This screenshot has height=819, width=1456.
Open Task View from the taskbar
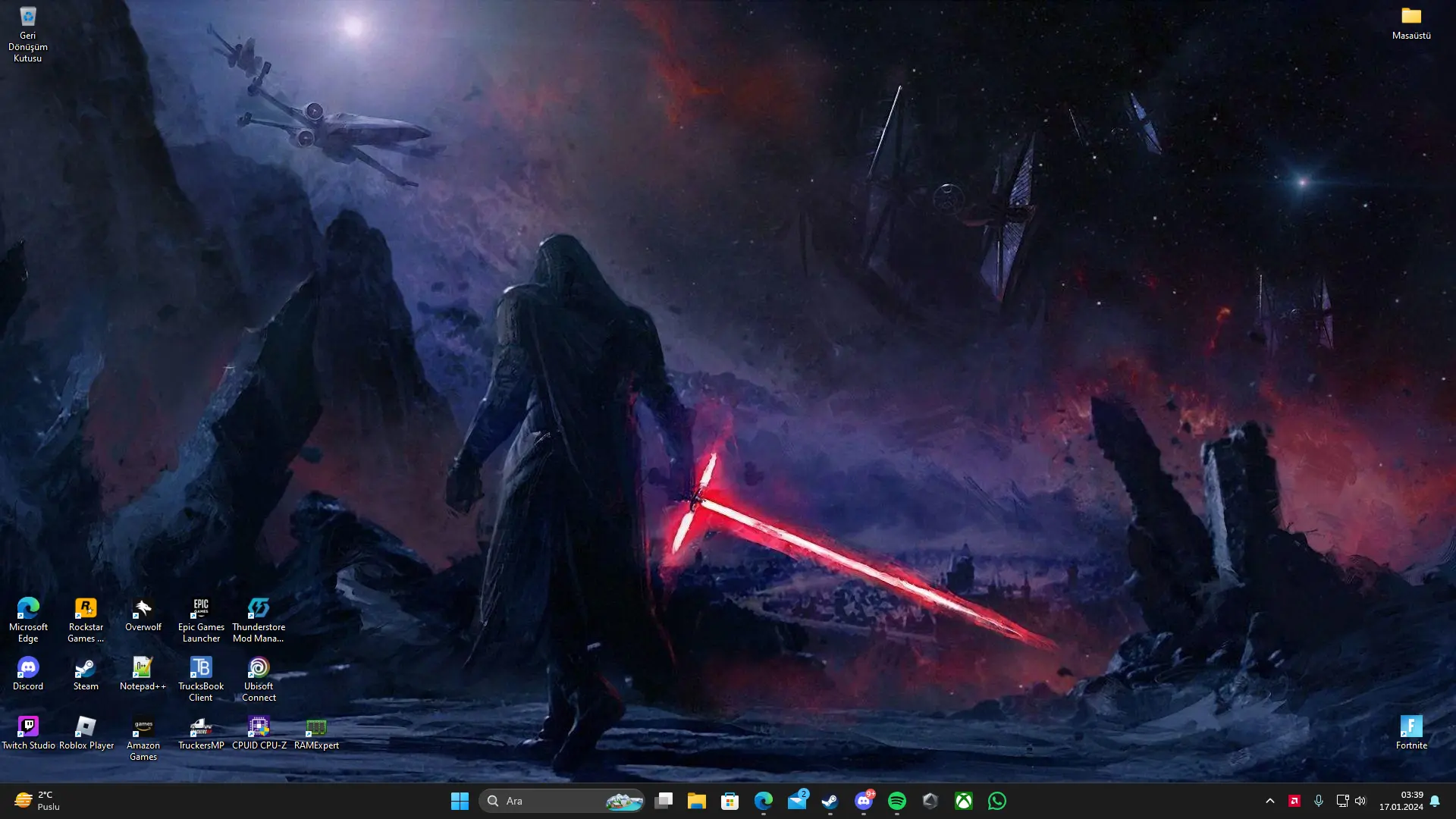[664, 801]
